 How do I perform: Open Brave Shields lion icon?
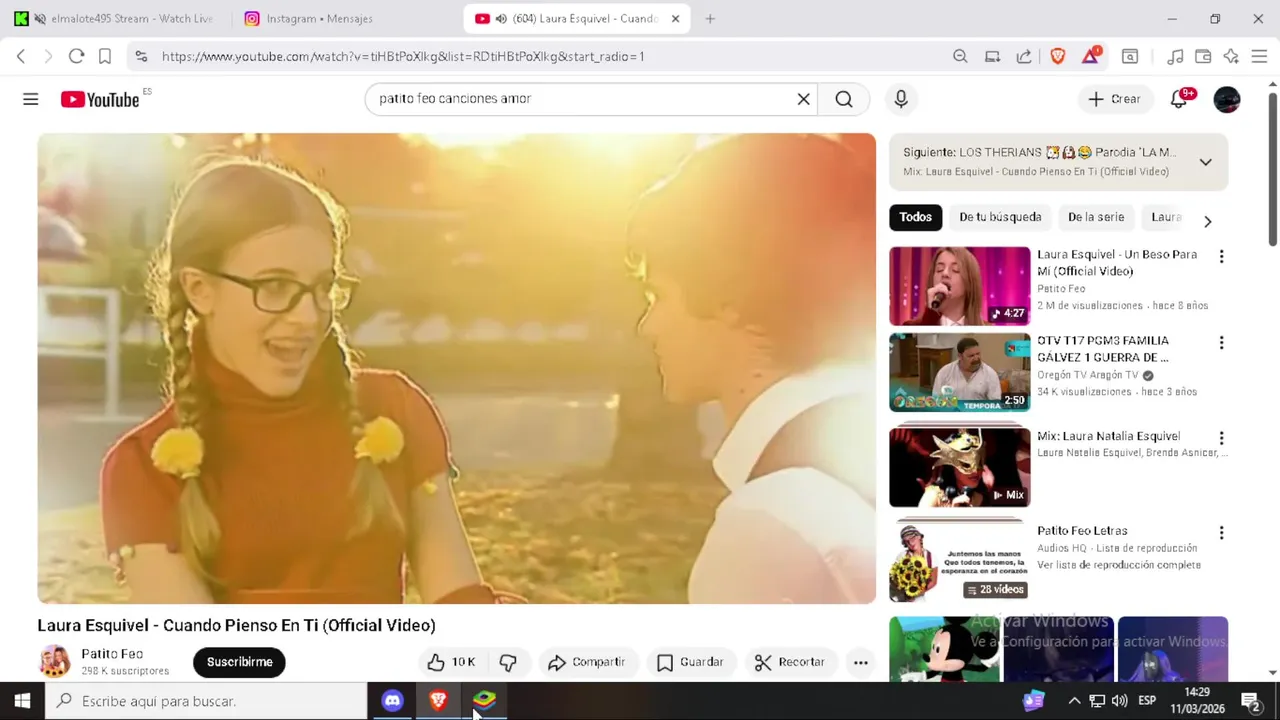(1058, 56)
